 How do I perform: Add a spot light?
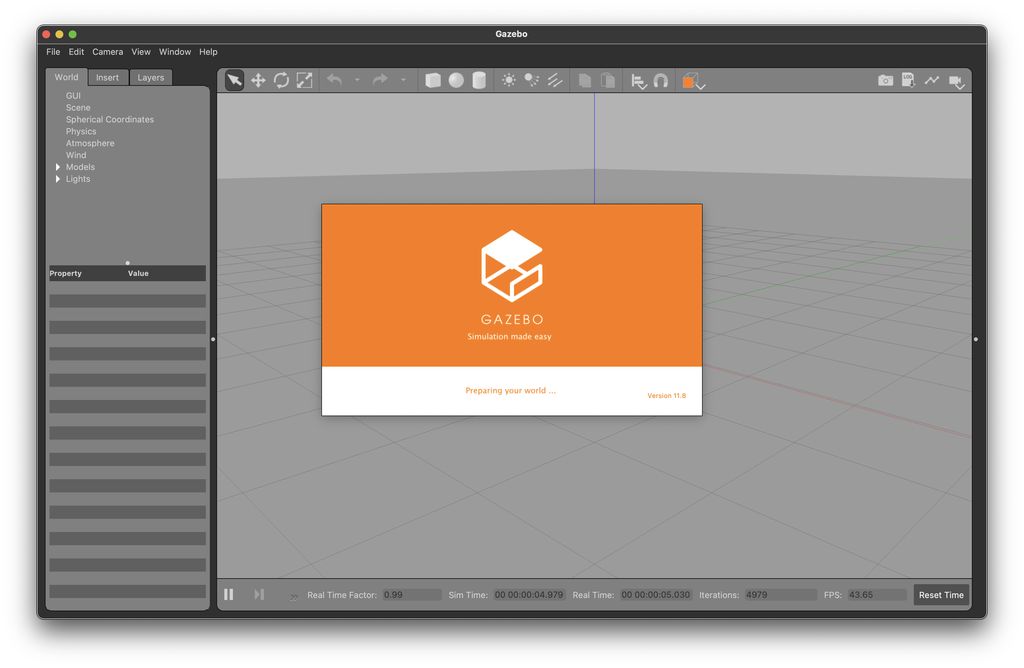532,80
